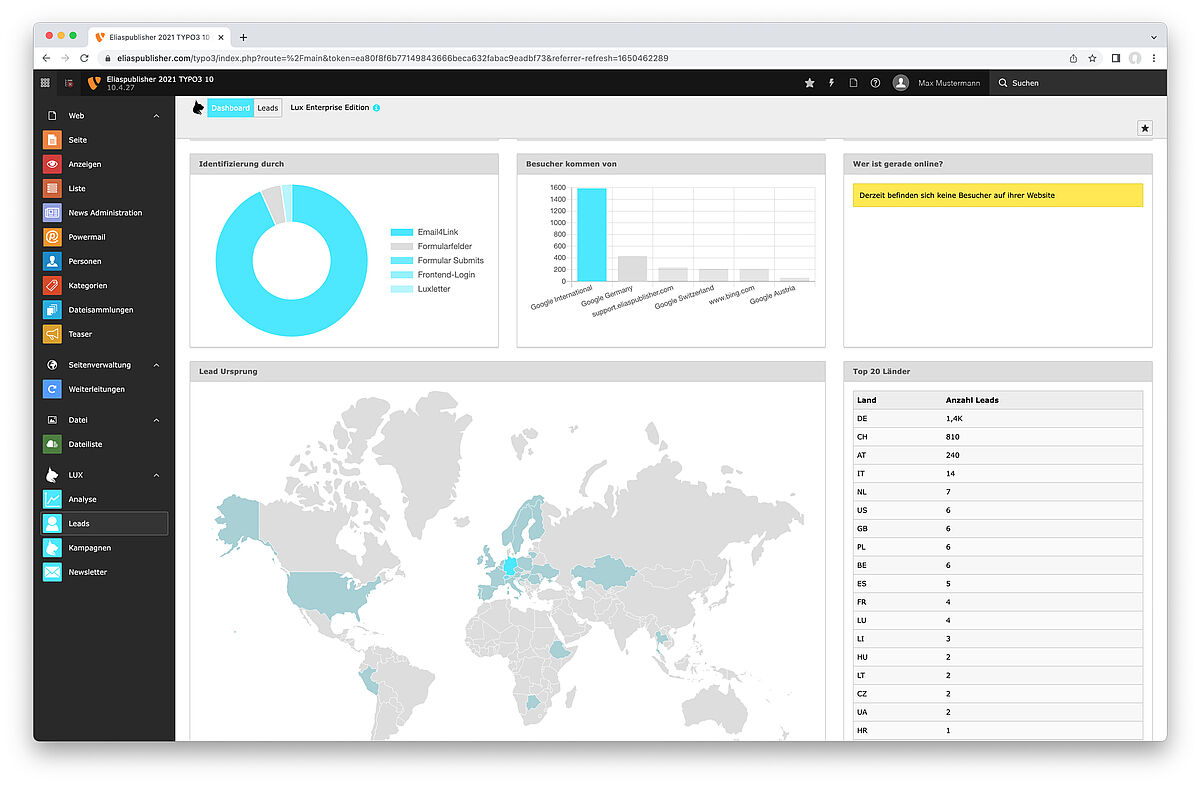
Task: Toggle the module menu grid icon
Action: 45,83
